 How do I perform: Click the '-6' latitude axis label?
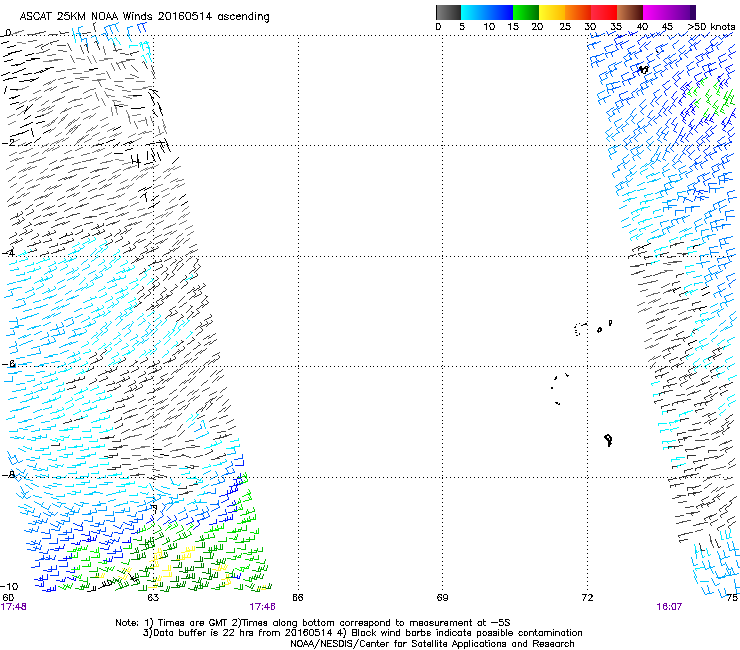coord(9,364)
